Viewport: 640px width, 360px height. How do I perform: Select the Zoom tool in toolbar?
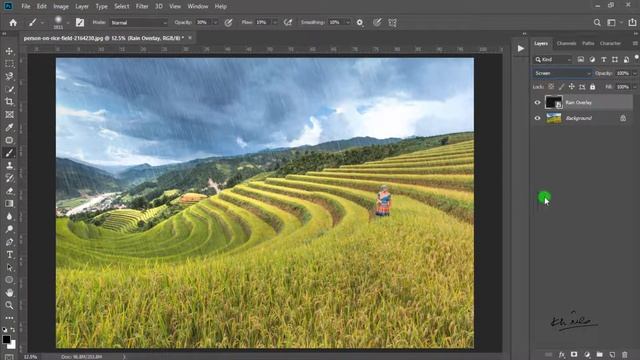(9, 305)
